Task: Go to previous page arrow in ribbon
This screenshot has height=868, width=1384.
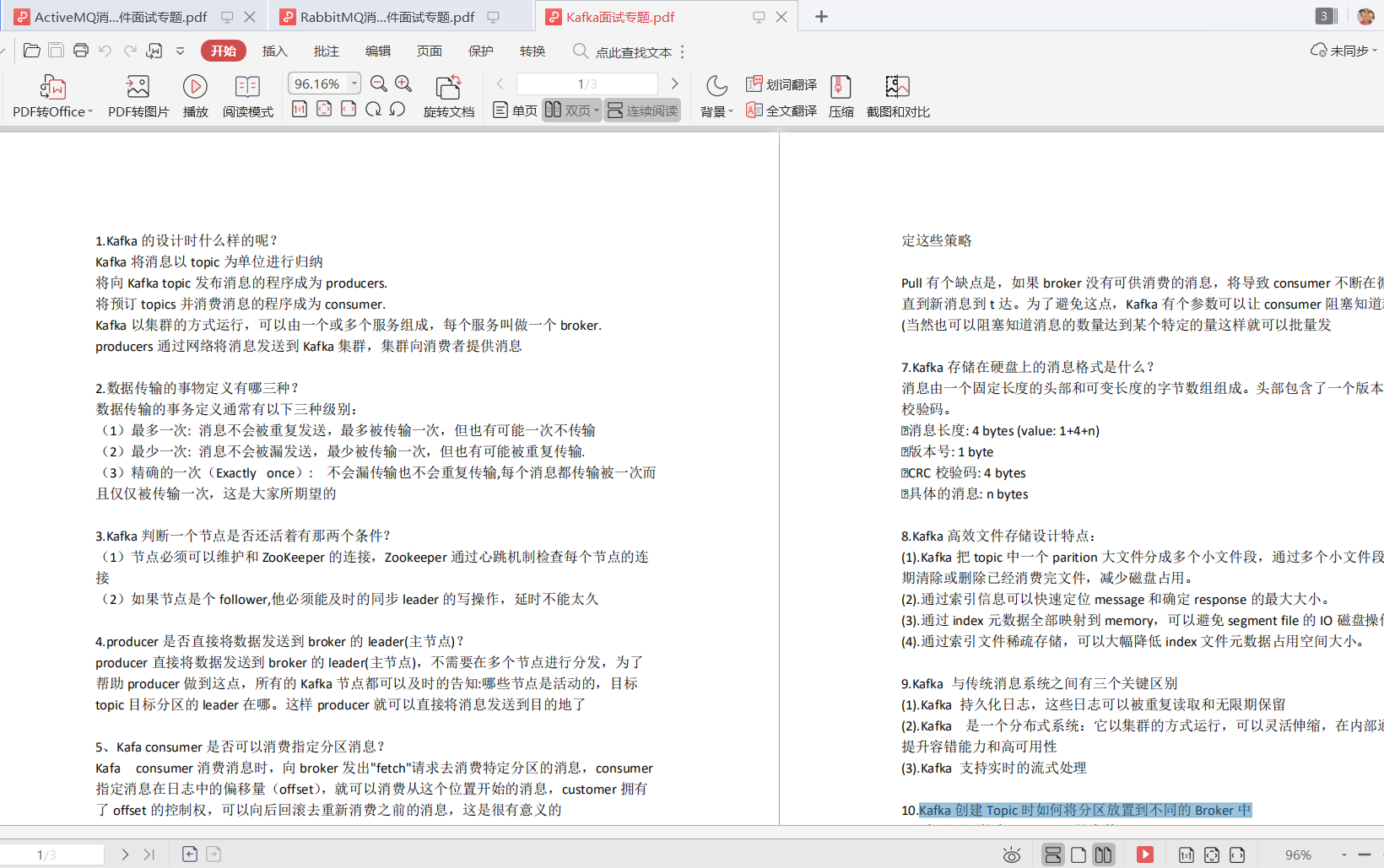Action: click(x=500, y=84)
